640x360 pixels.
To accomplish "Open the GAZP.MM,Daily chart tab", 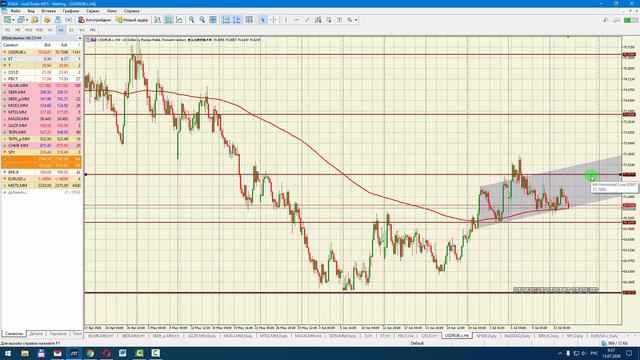I will click(202, 336).
